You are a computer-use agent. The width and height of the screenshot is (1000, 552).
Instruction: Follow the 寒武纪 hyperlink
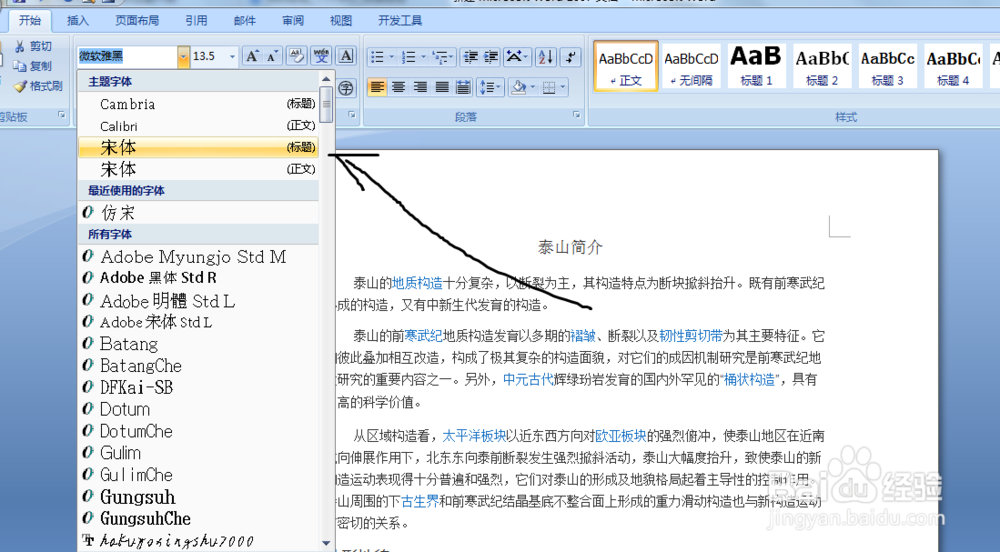pos(423,336)
